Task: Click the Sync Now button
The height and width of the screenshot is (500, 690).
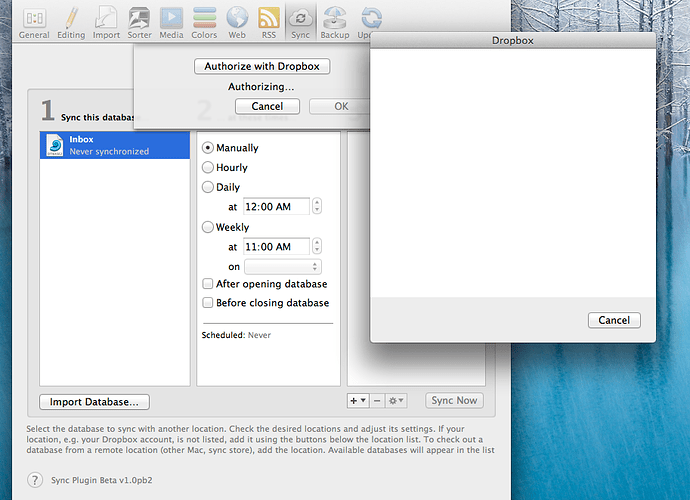Action: click(x=454, y=401)
